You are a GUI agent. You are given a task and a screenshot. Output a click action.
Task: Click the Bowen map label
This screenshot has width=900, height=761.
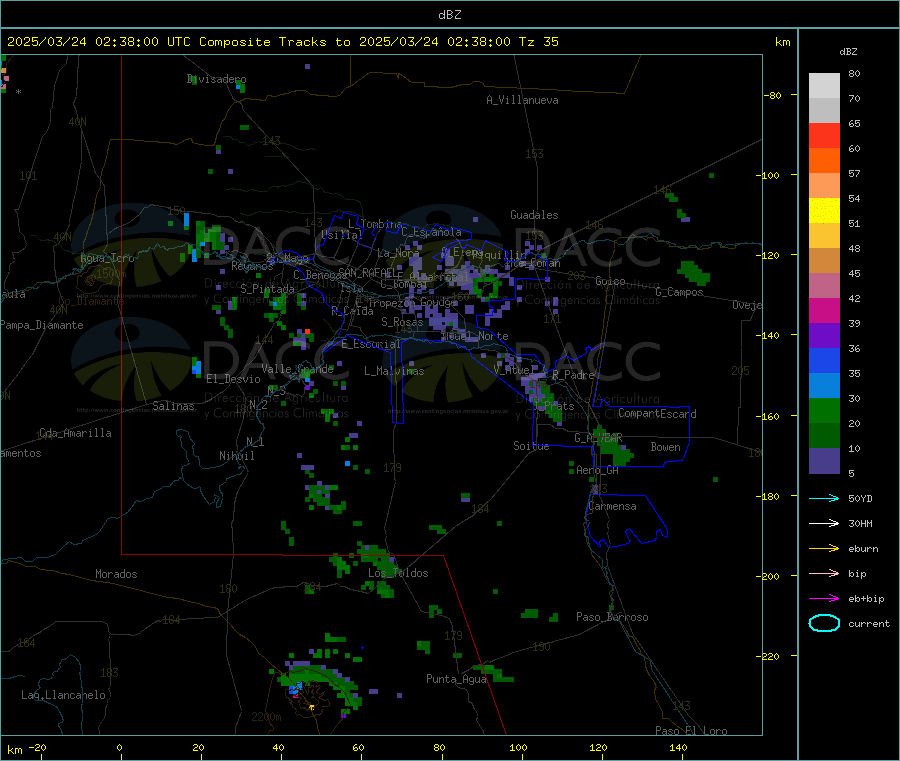click(x=665, y=447)
